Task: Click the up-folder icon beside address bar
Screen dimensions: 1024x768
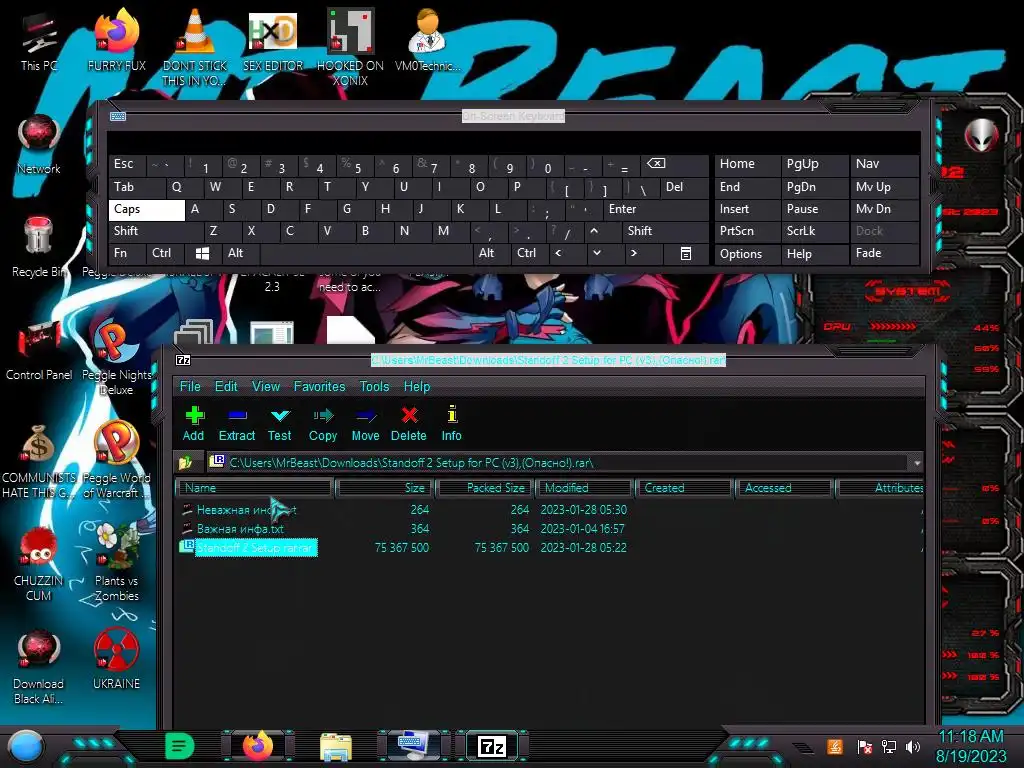Action: (185, 463)
